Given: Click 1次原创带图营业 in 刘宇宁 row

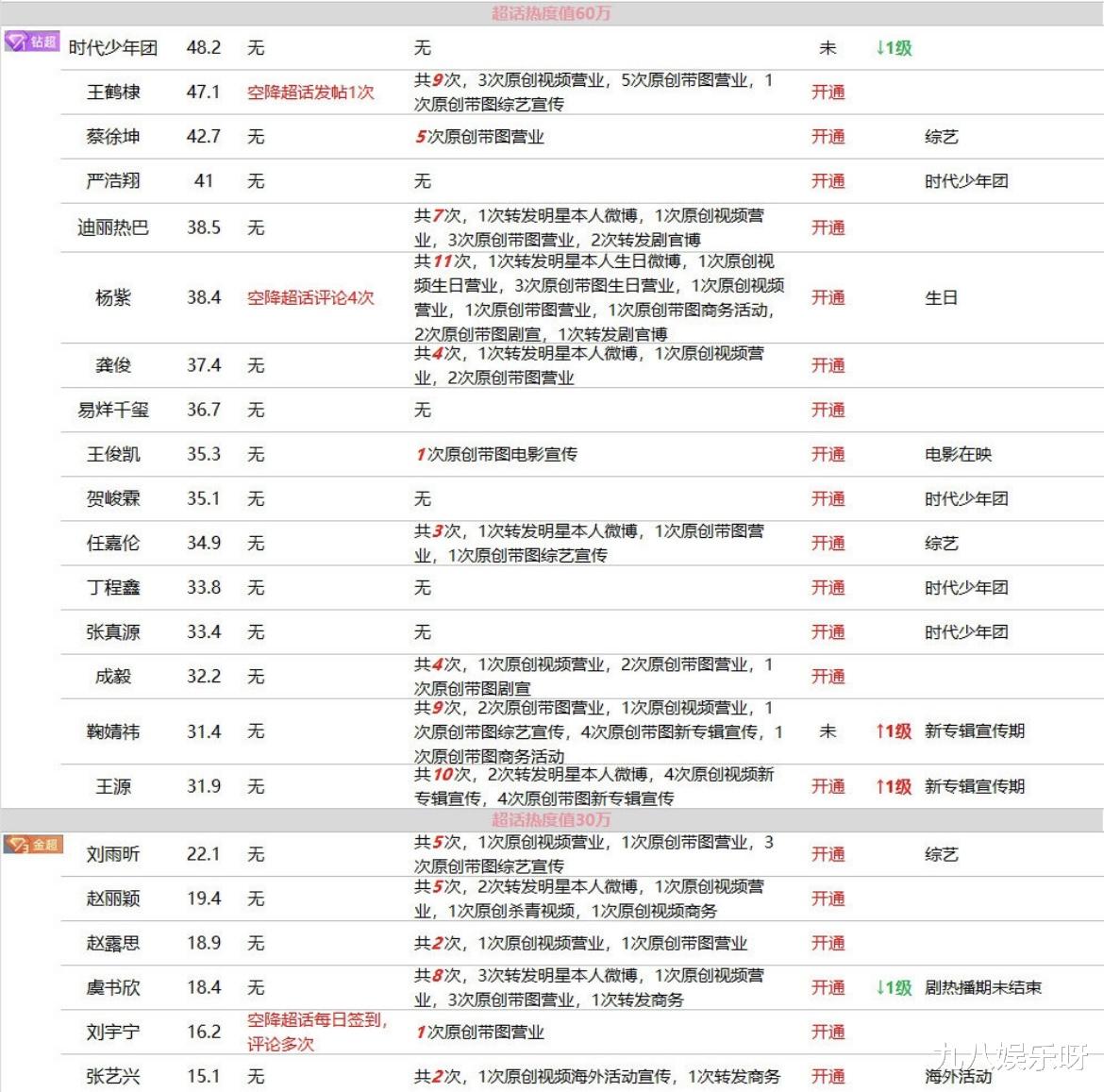Looking at the screenshot, I should click(x=479, y=1032).
